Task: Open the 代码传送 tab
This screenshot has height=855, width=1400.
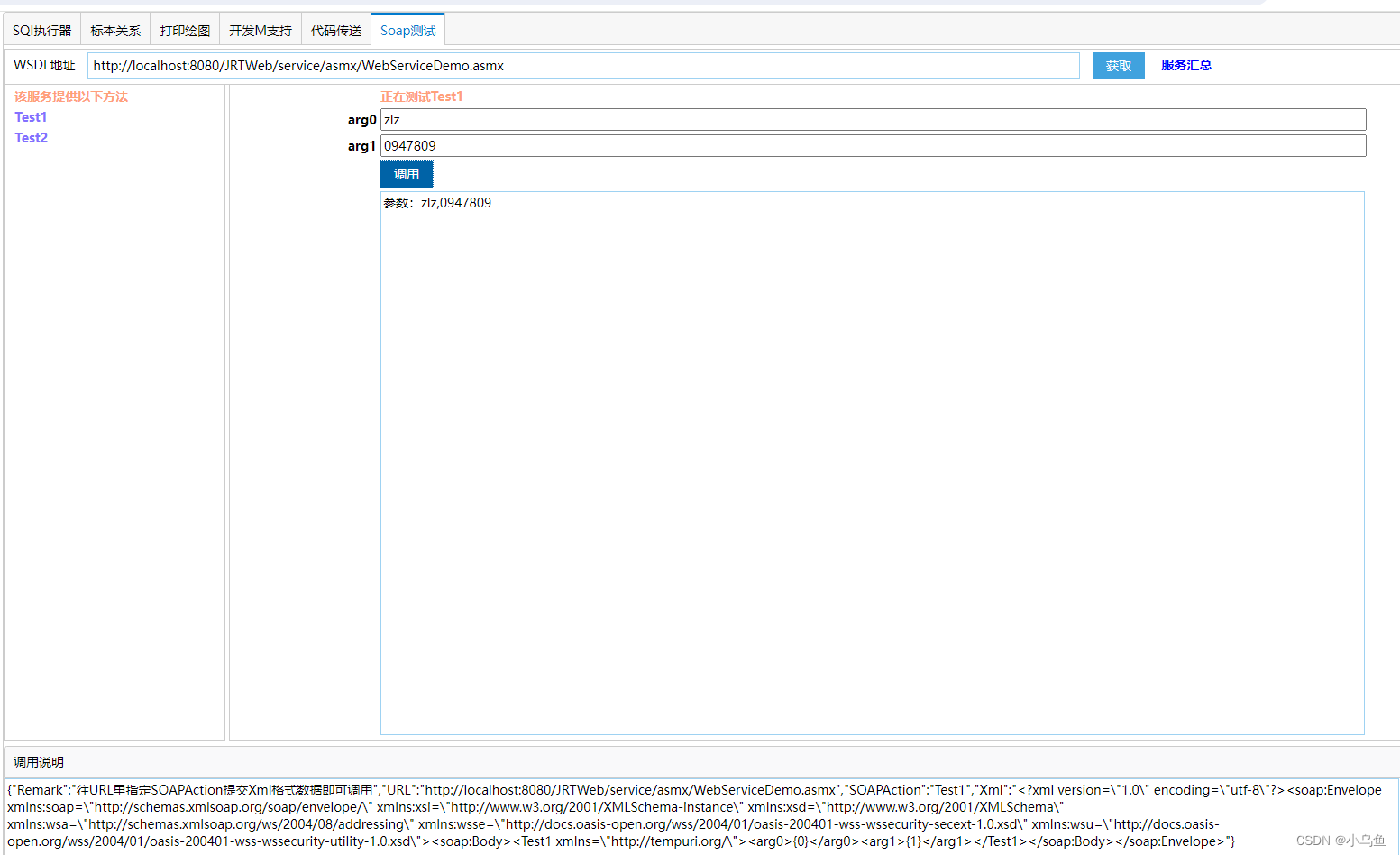Action: pyautogui.click(x=336, y=30)
